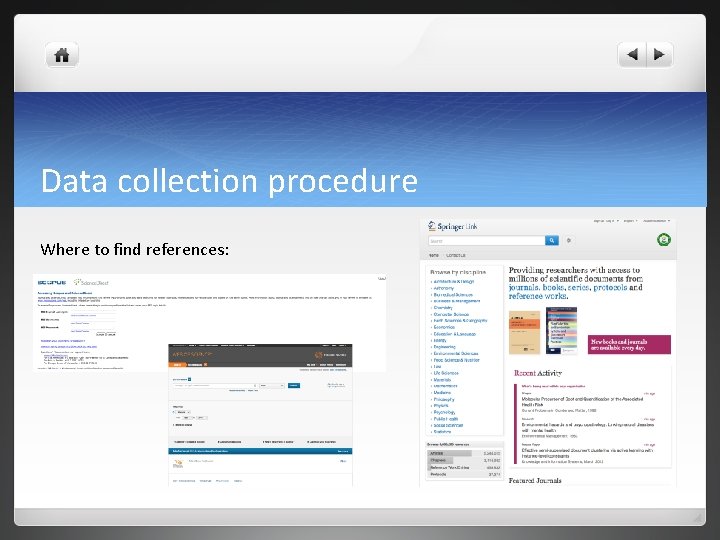This screenshot has width=720, height=540.
Task: Click the magenta 'New books and journals' banner
Action: pyautogui.click(x=629, y=344)
